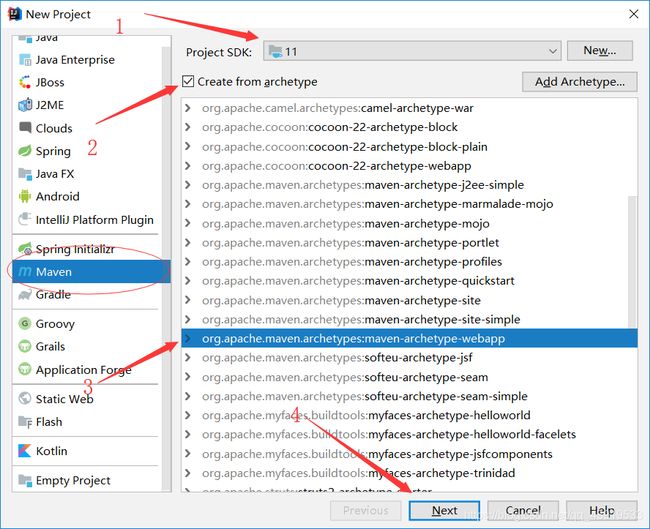The image size is (650, 529).
Task: Click the Add Archetype... button
Action: click(580, 82)
